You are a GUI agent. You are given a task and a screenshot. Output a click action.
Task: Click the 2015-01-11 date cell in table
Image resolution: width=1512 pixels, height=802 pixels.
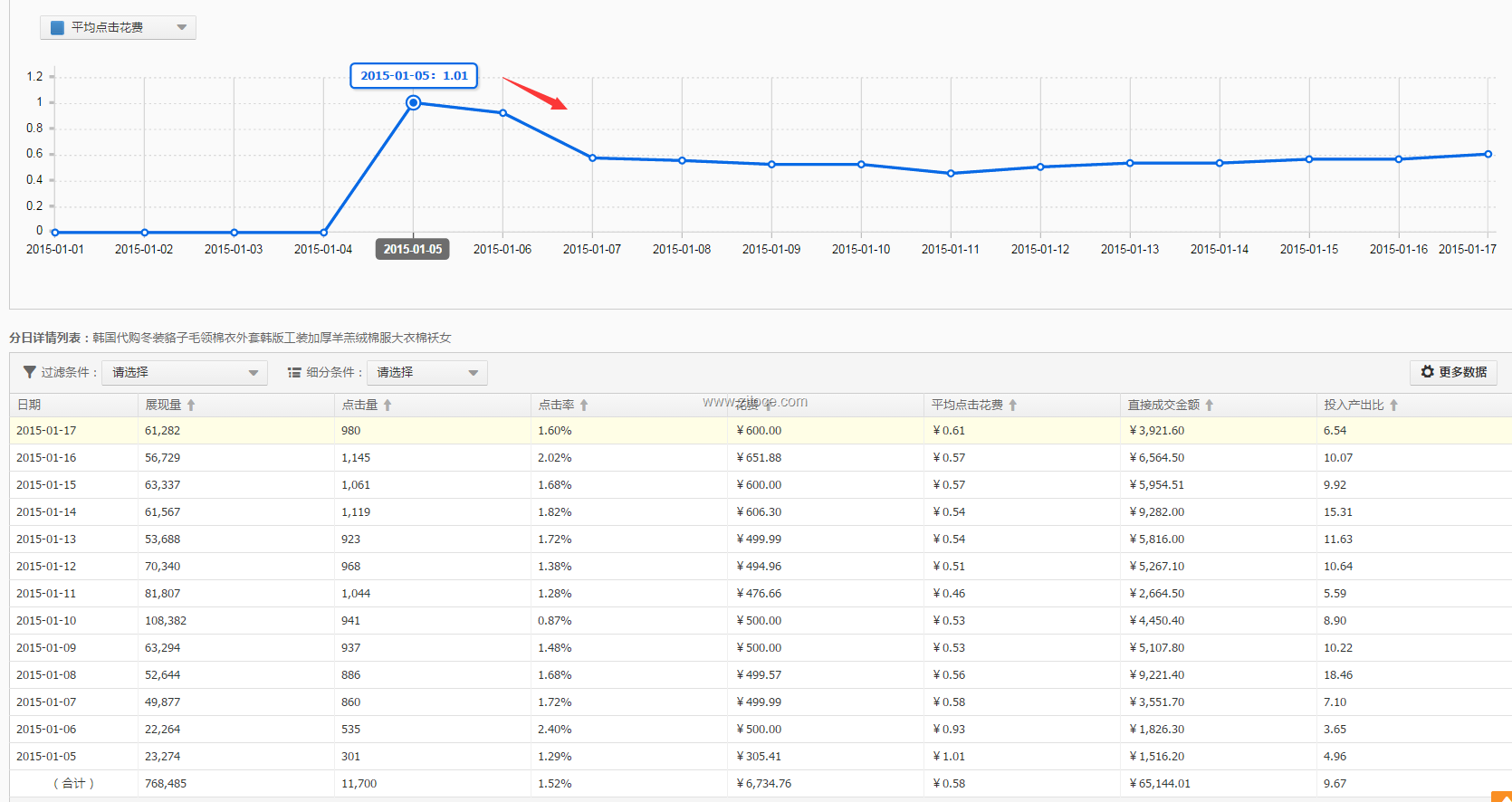tap(46, 594)
